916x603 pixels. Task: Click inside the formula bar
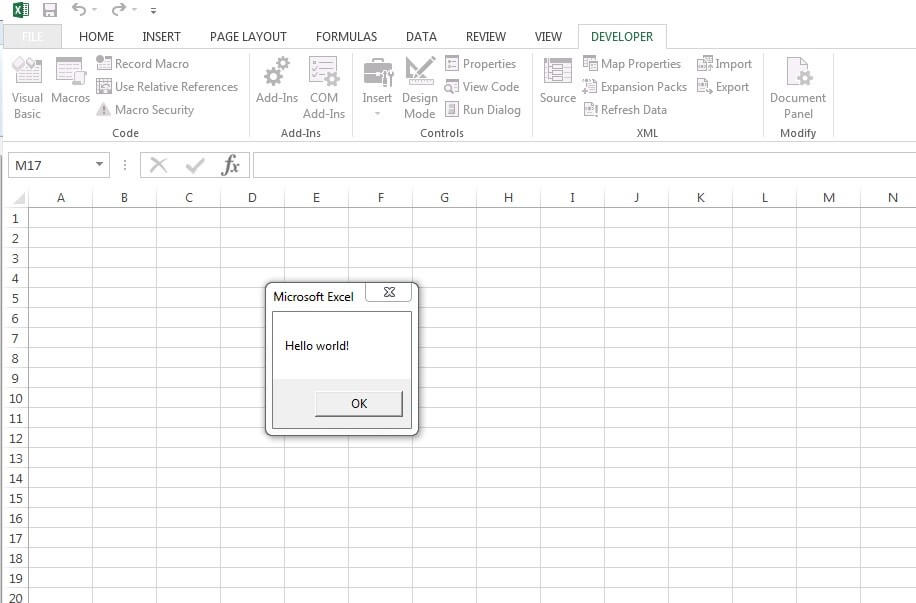584,165
